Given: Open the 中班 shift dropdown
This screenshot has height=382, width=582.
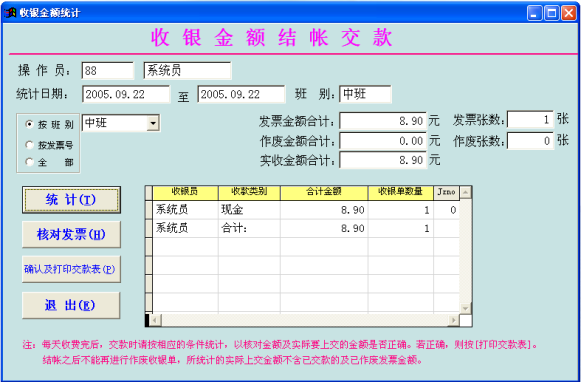Looking at the screenshot, I should pos(153,123).
